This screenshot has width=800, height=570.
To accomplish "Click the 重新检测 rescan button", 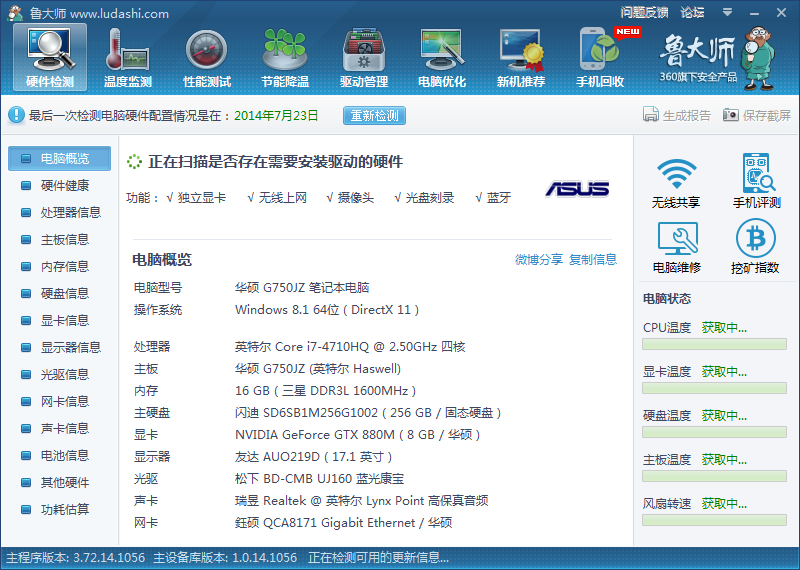I will click(374, 115).
